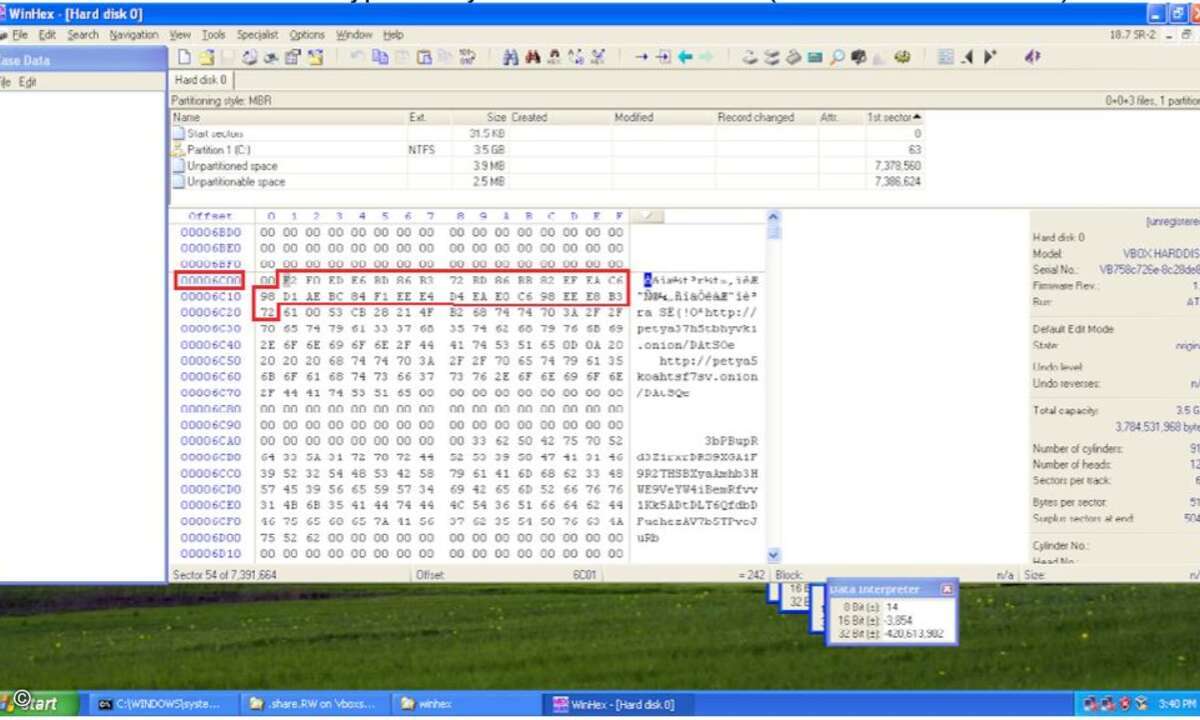Click the first binoculars Find Text icon
This screenshot has height=720, width=1200.
click(x=509, y=57)
